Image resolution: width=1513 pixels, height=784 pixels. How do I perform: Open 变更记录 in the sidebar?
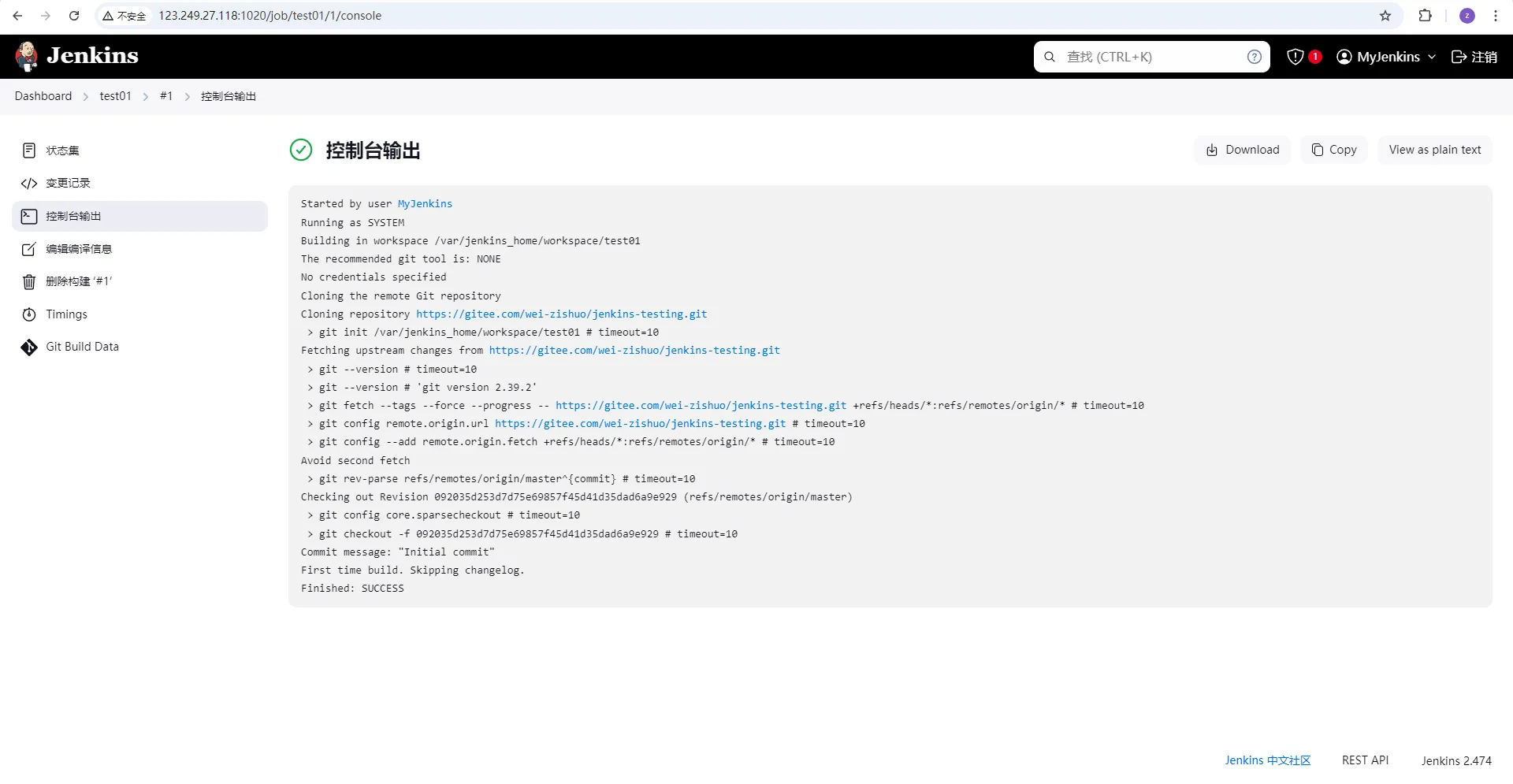tap(140, 184)
